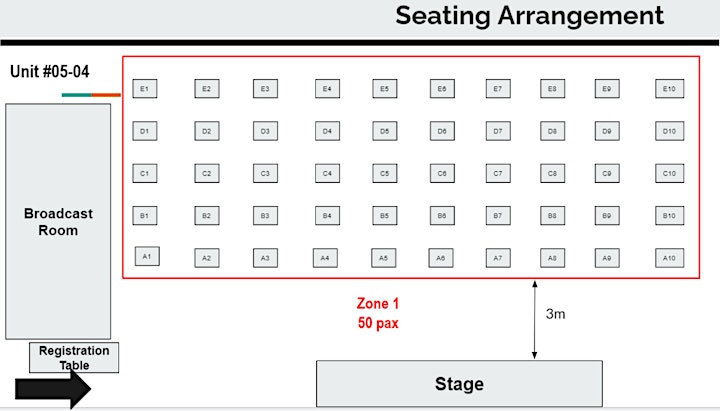Click seat D2 box
The width and height of the screenshot is (720, 411).
(207, 131)
